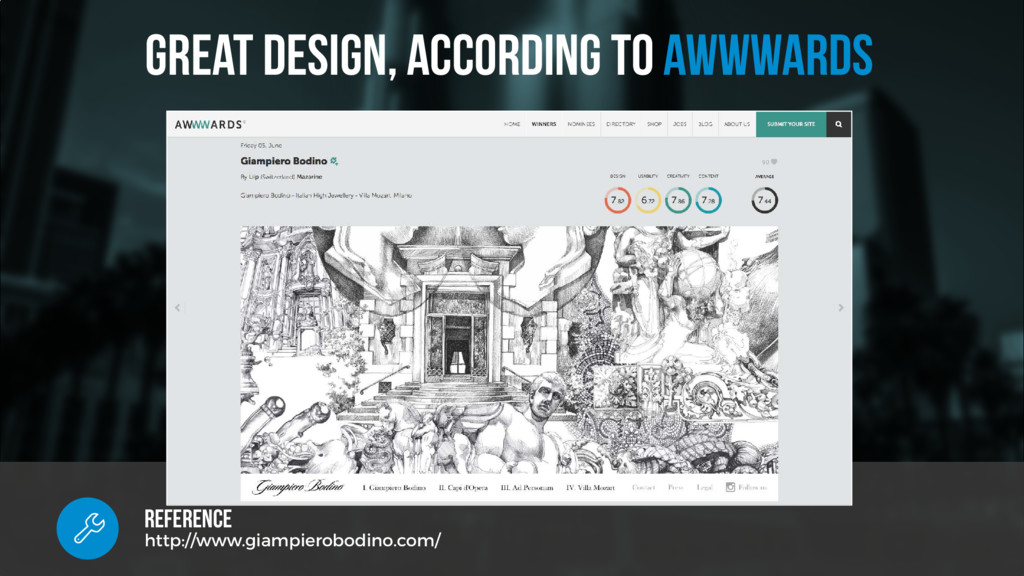
Task: Open the Home menu item
Action: coord(512,124)
